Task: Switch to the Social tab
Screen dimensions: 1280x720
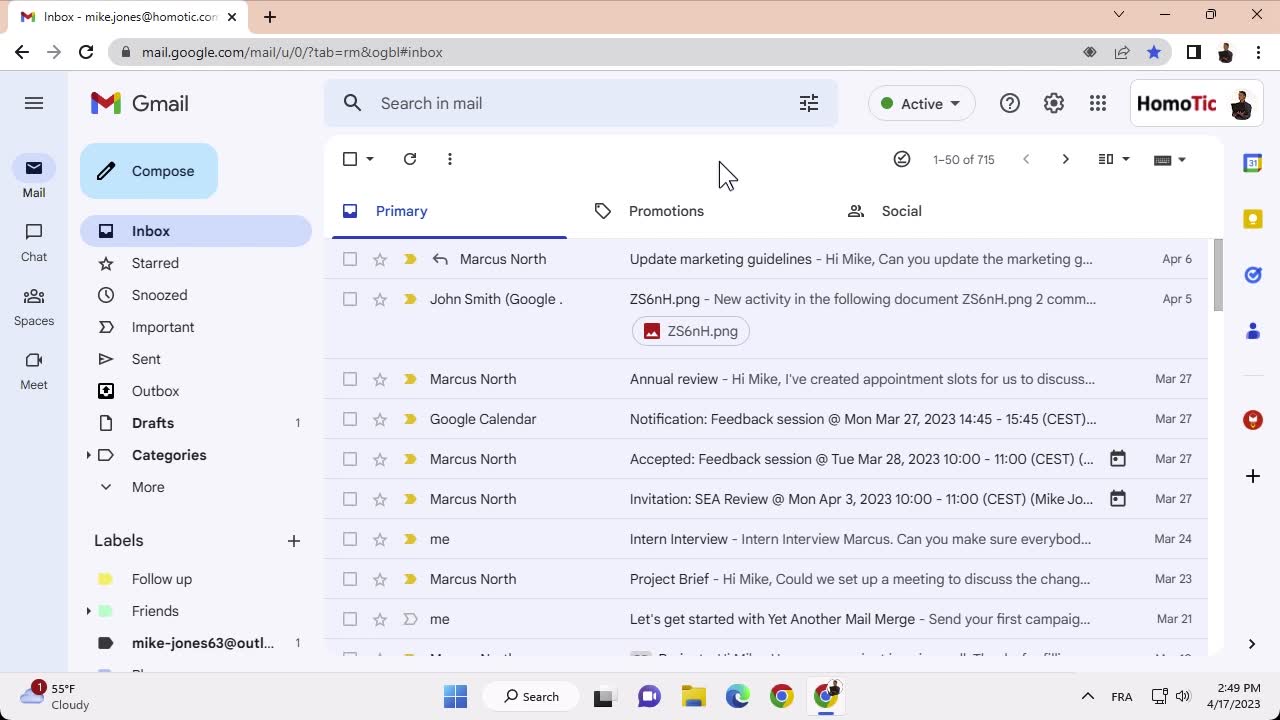Action: click(900, 211)
